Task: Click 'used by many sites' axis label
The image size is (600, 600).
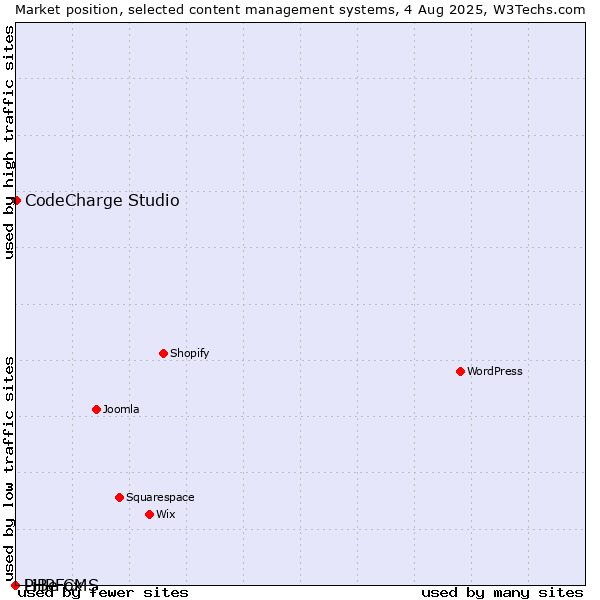Action: click(x=502, y=593)
